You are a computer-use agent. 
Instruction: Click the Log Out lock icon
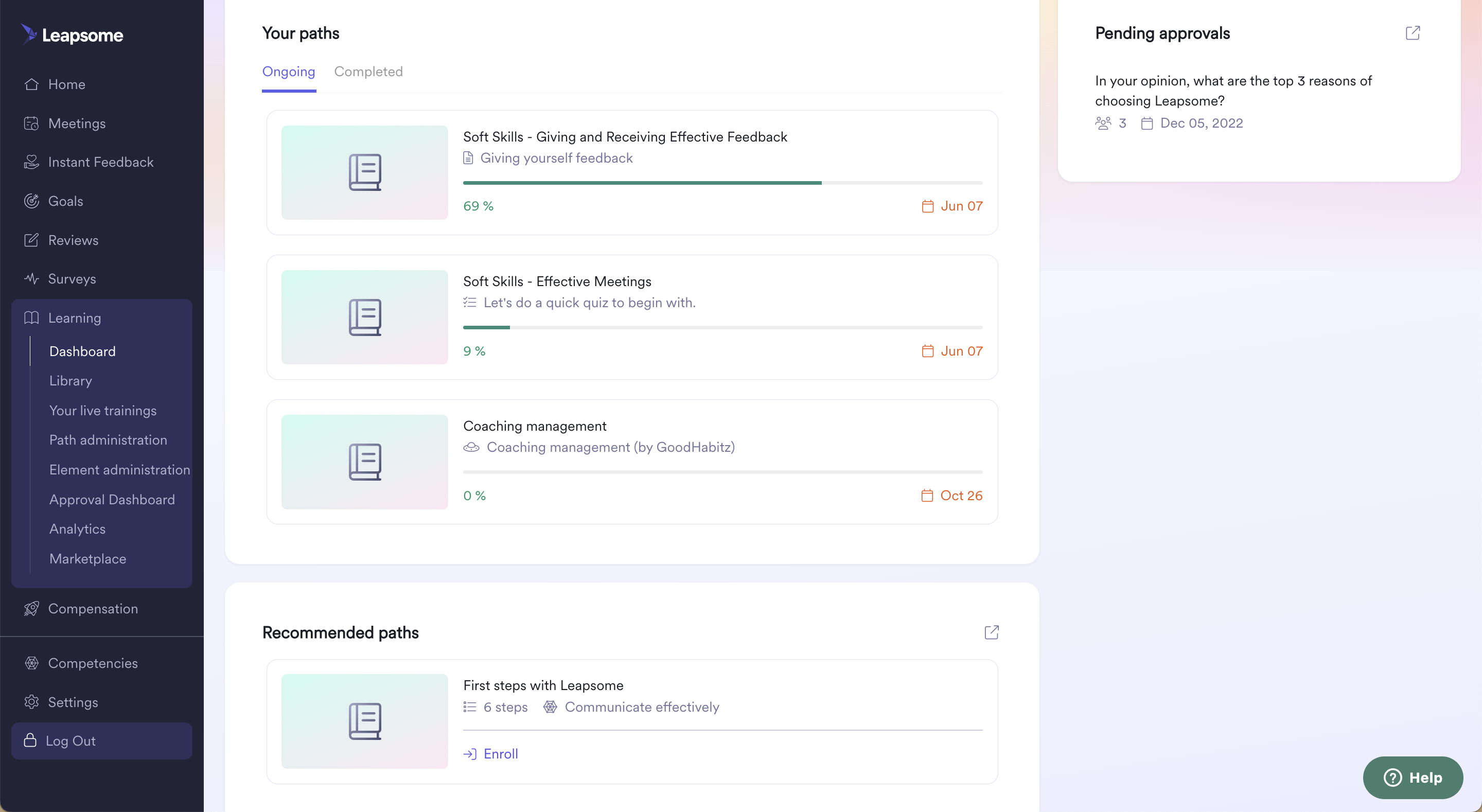pyautogui.click(x=30, y=740)
